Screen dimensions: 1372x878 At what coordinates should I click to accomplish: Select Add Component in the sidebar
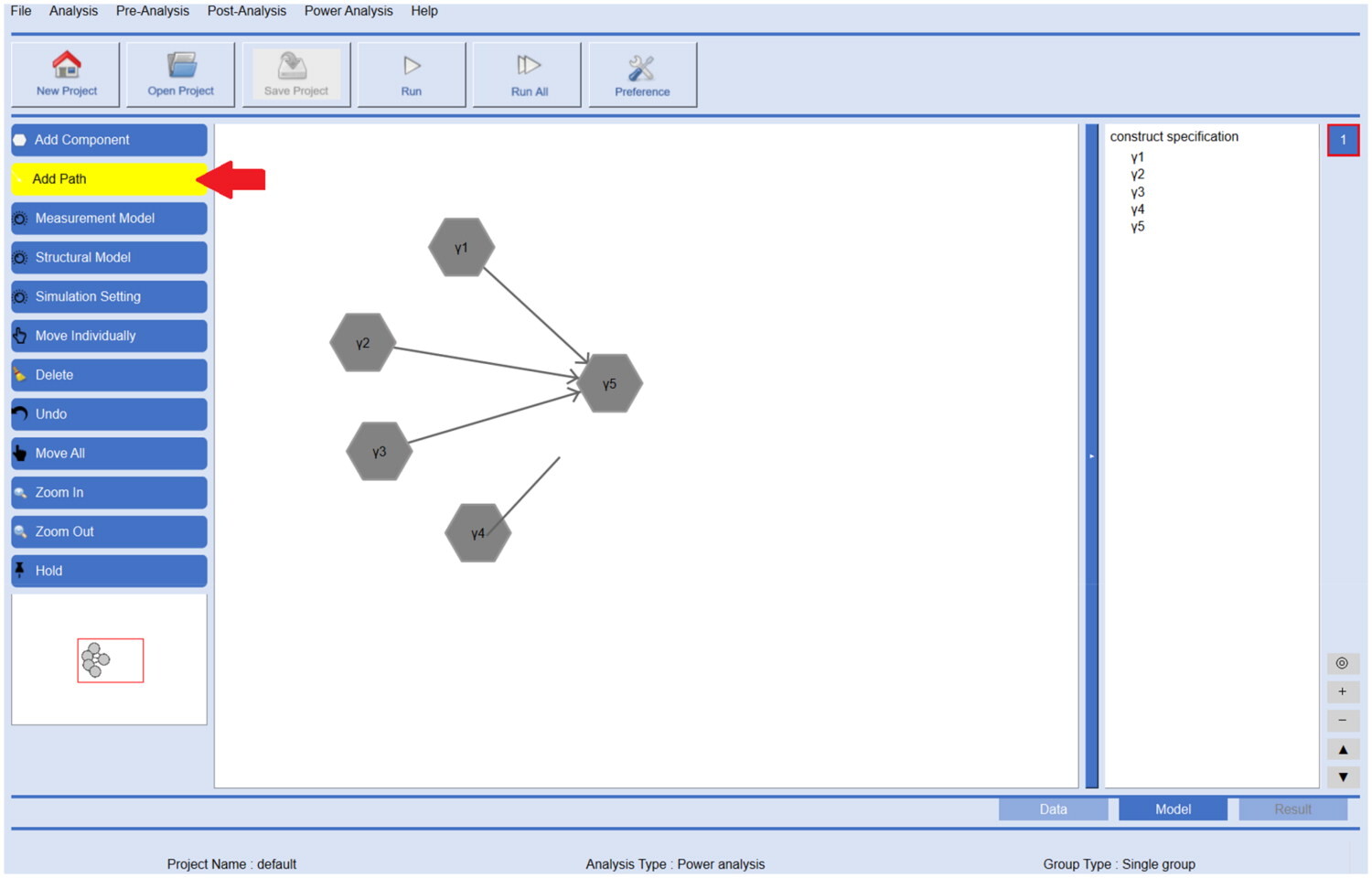(109, 140)
